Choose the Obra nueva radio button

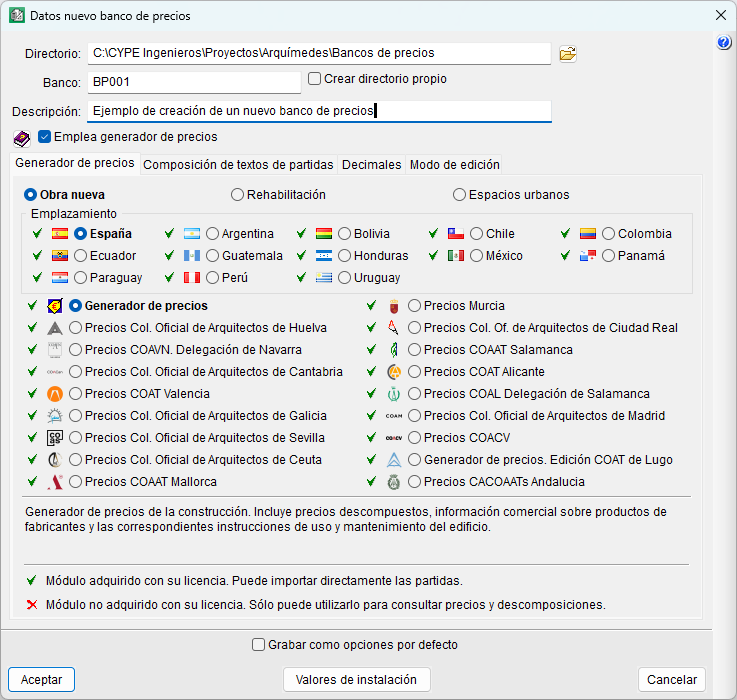30,195
